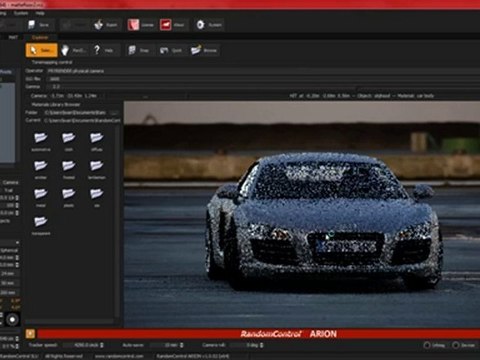Click the material browser vertical scrollbar
Screen dimensions: 480x360
click(x=117, y=222)
